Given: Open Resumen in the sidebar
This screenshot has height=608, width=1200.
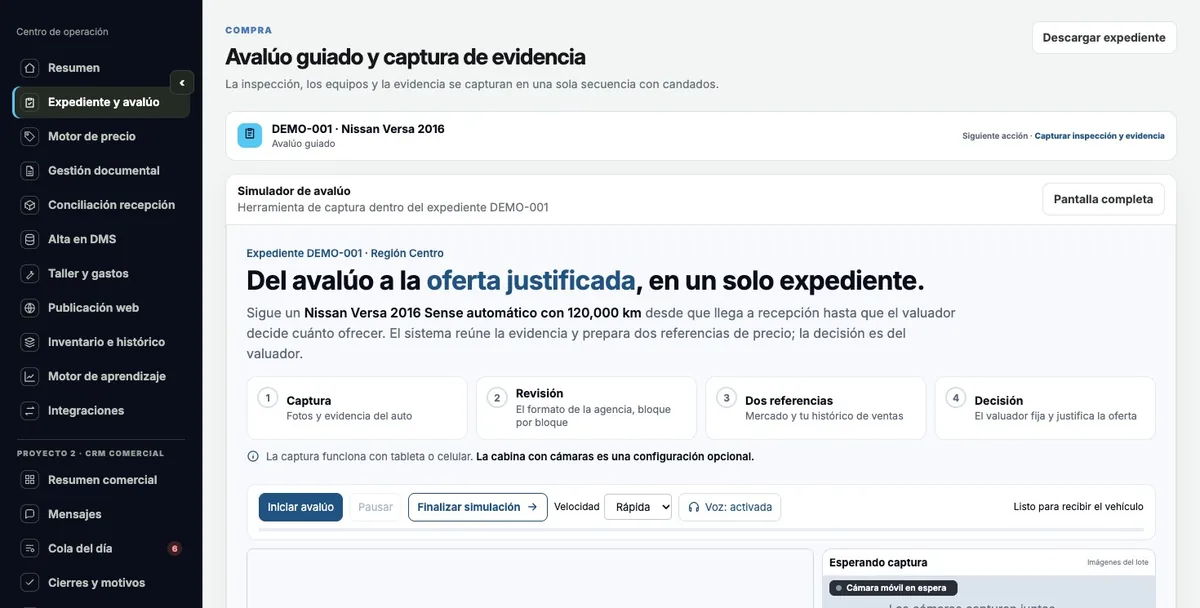Looking at the screenshot, I should click(101, 68).
